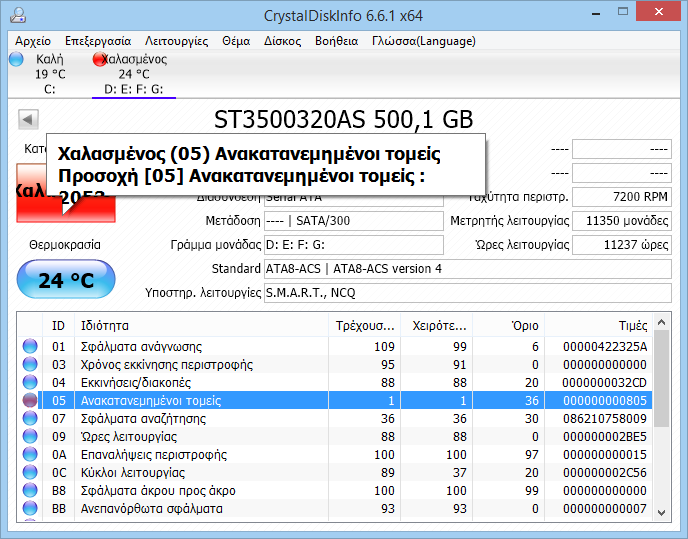Viewport: 688px width, 539px height.
Task: Click the Τιμές column header
Action: tap(598, 325)
